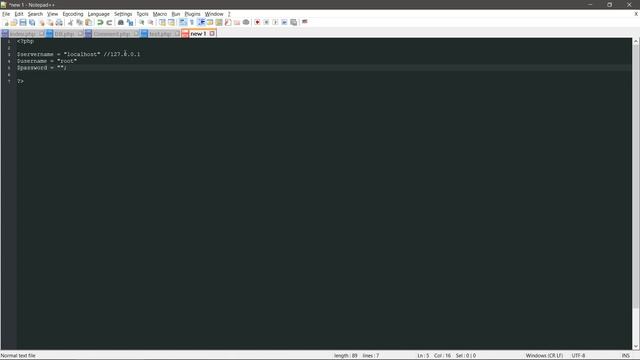Viewport: 640px width, 360px height.
Task: Click the Print toolbar icon
Action: click(x=59, y=22)
